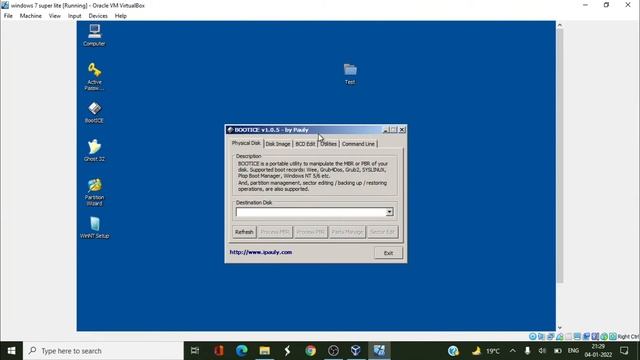This screenshot has width=640, height=360.
Task: Click the Process MBR button
Action: click(275, 232)
